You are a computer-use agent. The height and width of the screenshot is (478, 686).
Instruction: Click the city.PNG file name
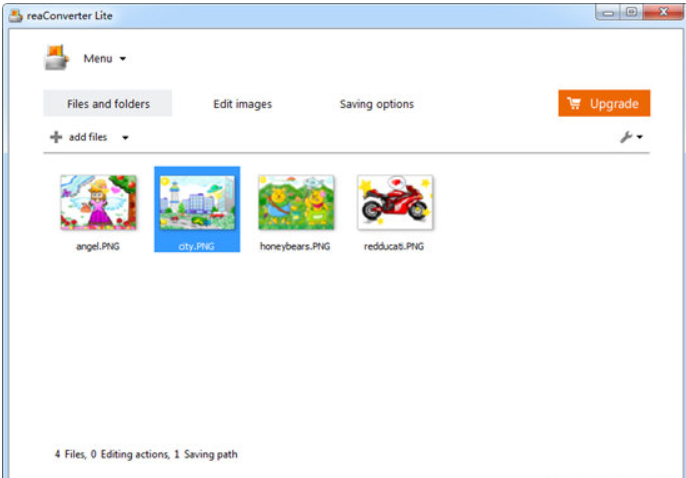coord(196,246)
